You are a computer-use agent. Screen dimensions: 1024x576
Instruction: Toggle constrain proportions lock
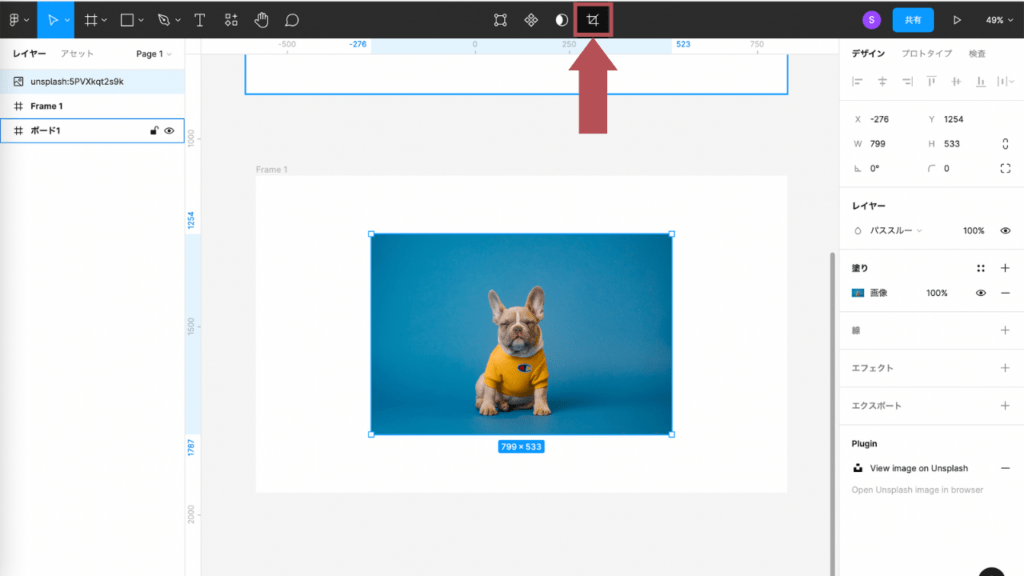coord(1005,144)
